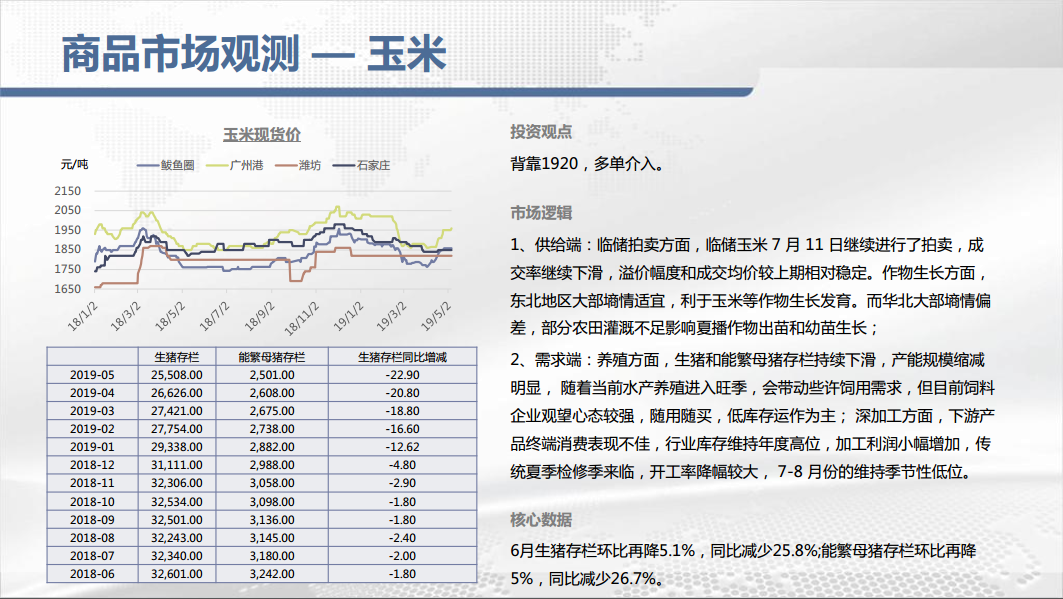Viewport: 1063px width, 599px height.
Task: Click the cell value -4.80
Action: click(x=402, y=466)
